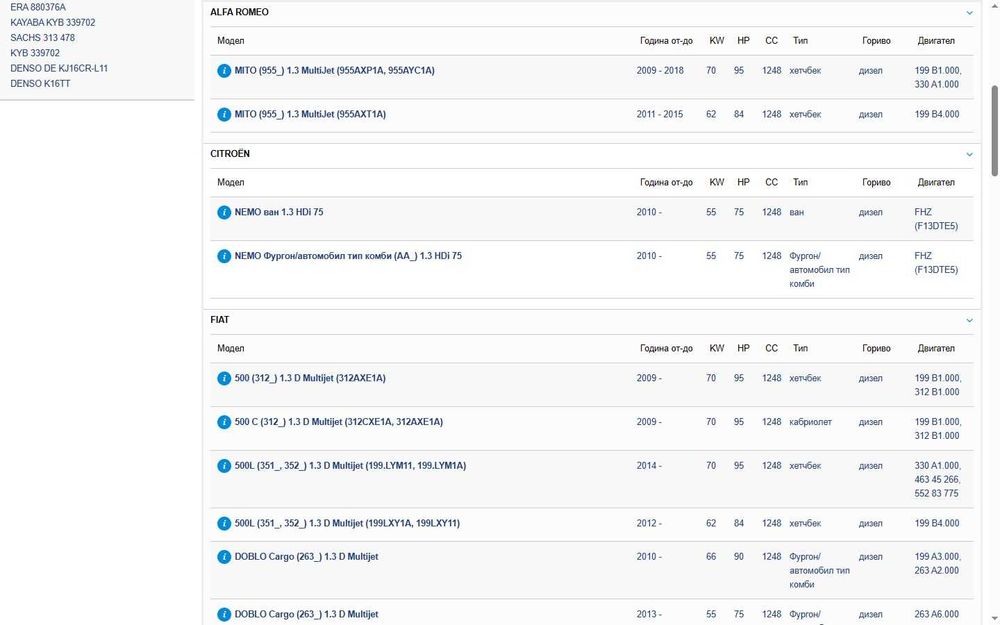Click ван type cell in NEMO row
Screen dimensions: 1000x625
click(x=797, y=212)
